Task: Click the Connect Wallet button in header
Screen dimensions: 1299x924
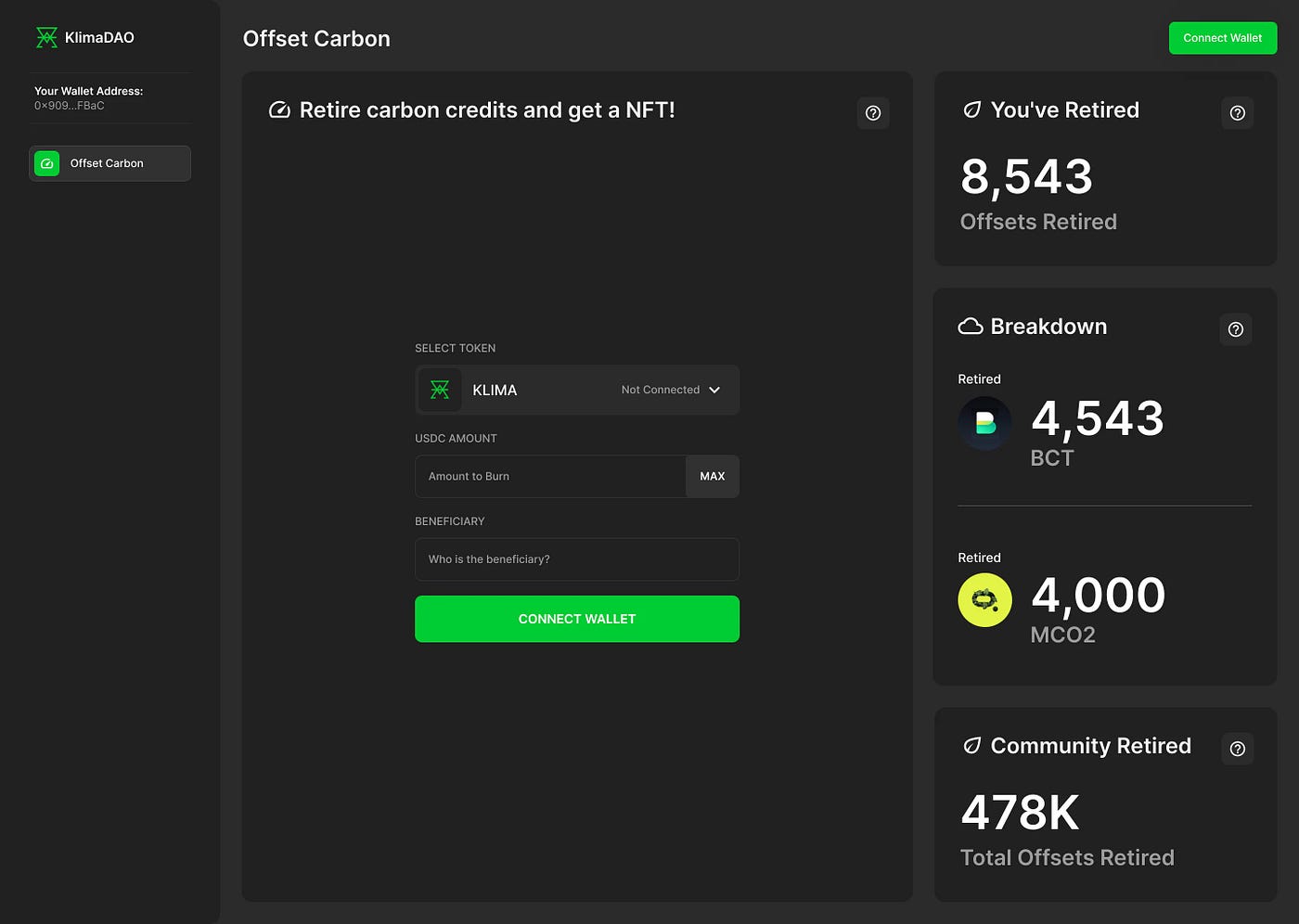Action: [x=1222, y=38]
